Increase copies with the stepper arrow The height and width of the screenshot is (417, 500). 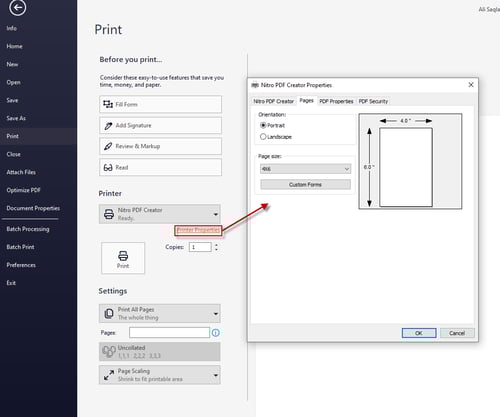click(x=216, y=245)
